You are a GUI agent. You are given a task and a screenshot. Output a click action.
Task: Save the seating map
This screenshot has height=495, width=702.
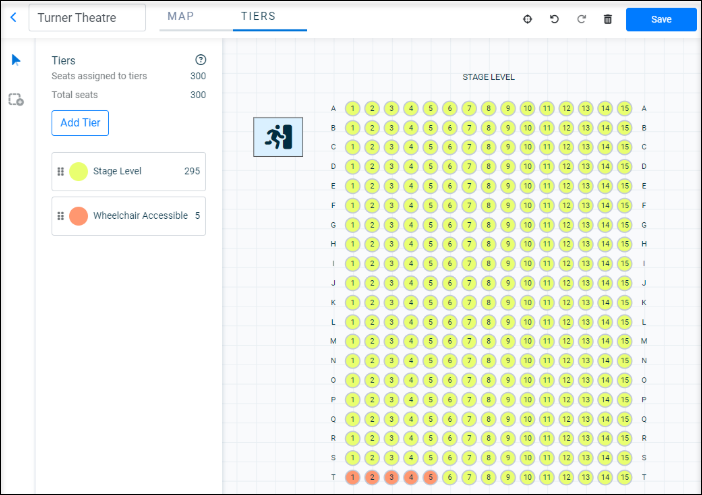661,19
